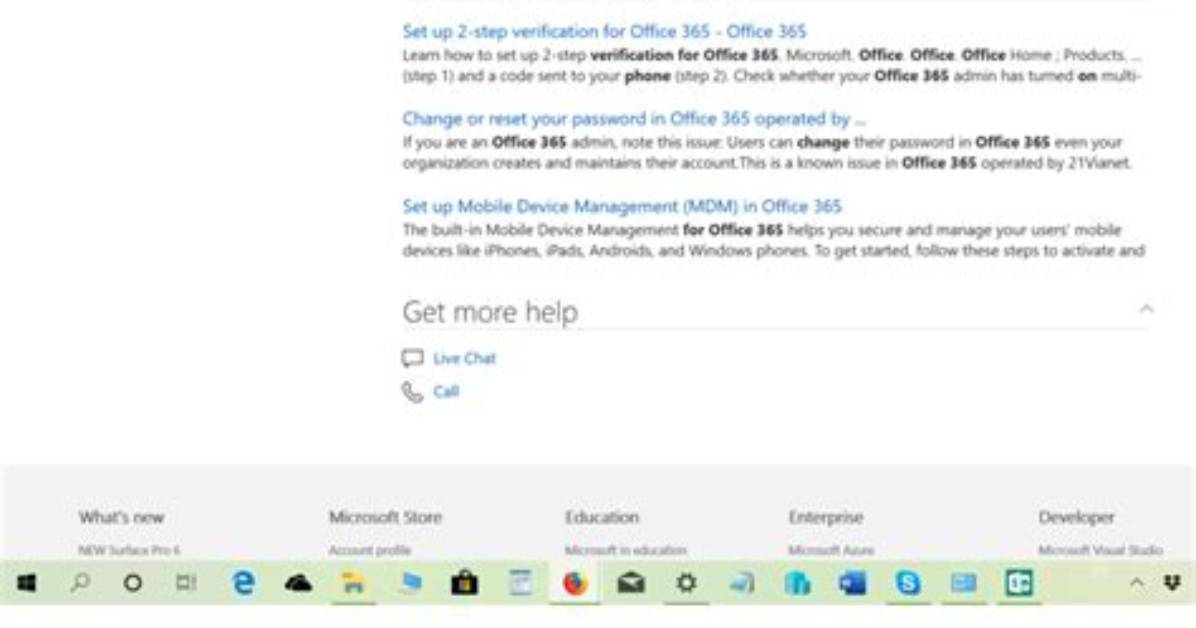Open Settings gear on taskbar
The height and width of the screenshot is (628, 1196).
point(686,584)
